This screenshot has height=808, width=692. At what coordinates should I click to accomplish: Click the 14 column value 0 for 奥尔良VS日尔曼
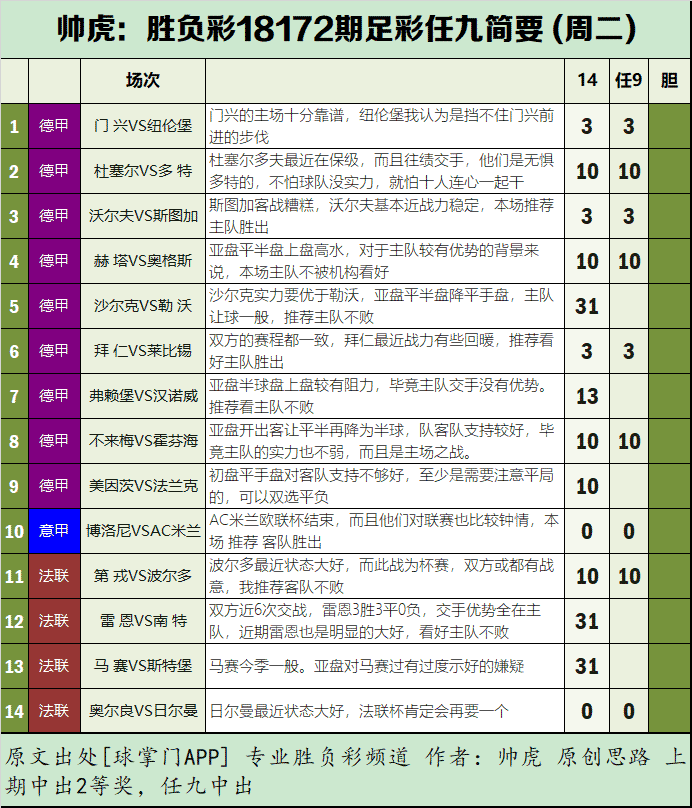click(587, 711)
